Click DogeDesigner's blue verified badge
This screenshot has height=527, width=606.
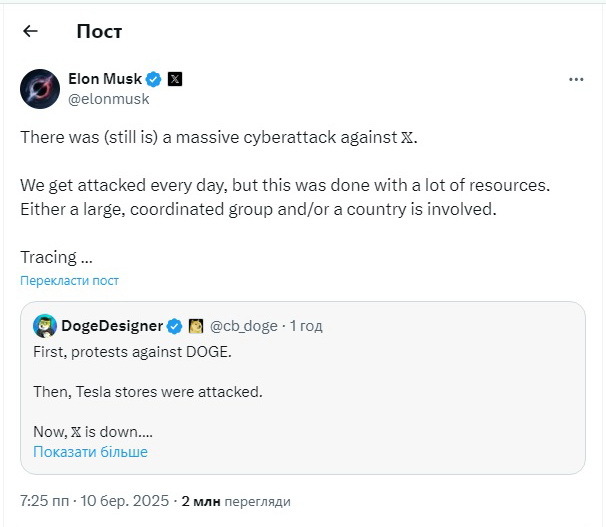coord(173,326)
